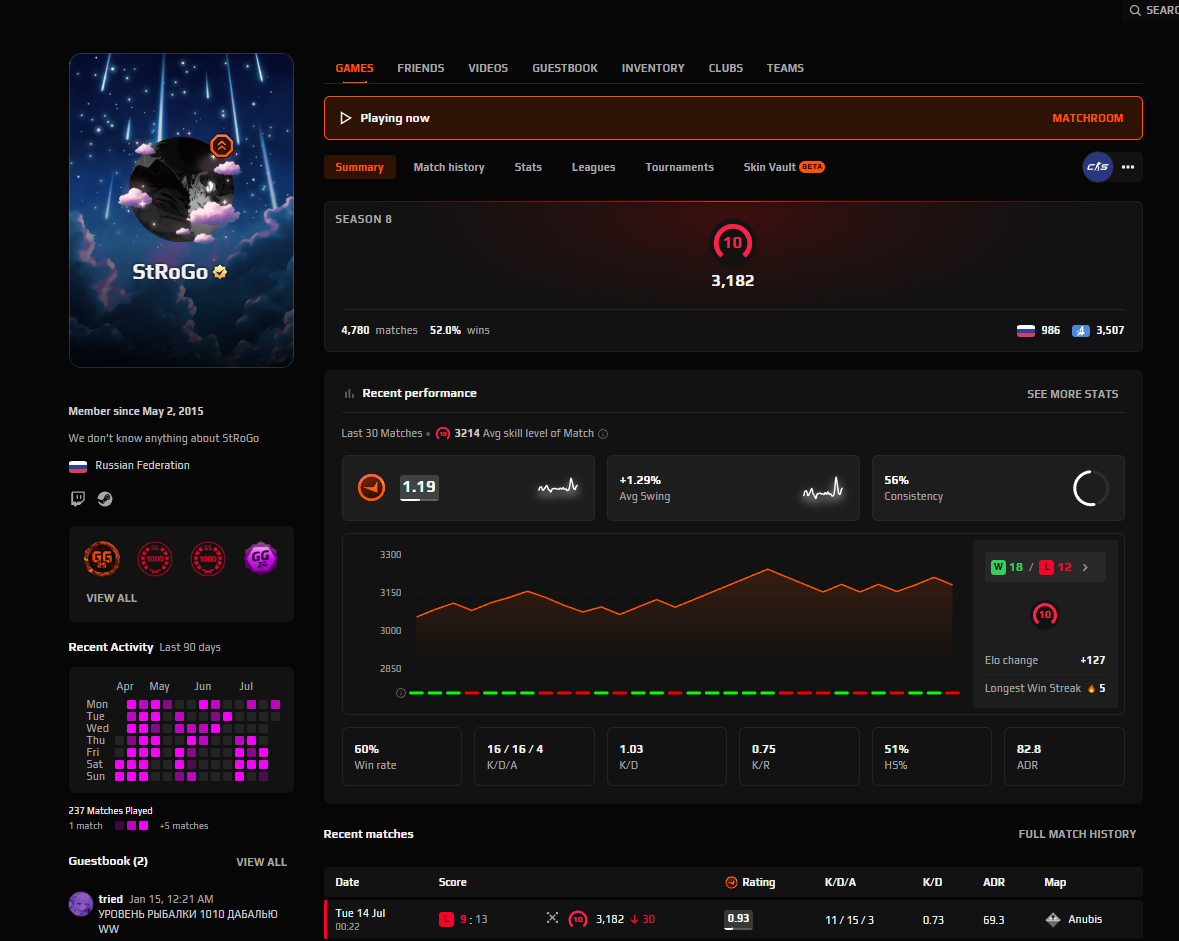Click SEE MORE STATS
The height and width of the screenshot is (941, 1179).
pyautogui.click(x=1072, y=394)
